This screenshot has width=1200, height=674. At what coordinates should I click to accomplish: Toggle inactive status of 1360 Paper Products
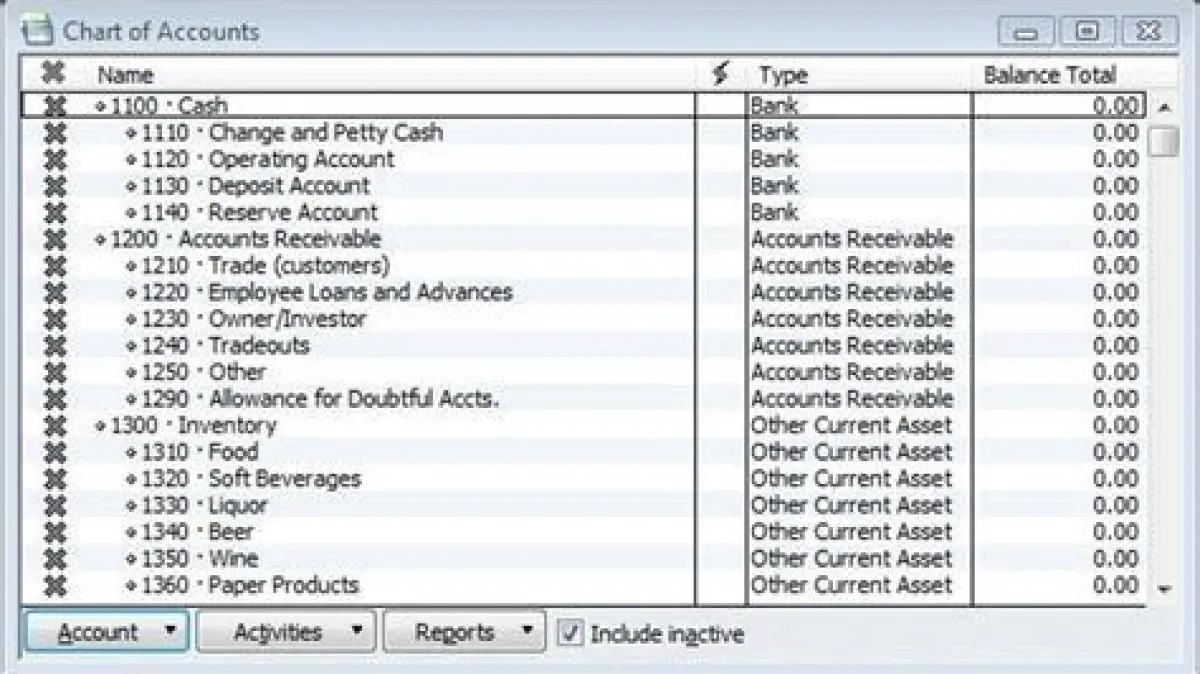click(55, 586)
